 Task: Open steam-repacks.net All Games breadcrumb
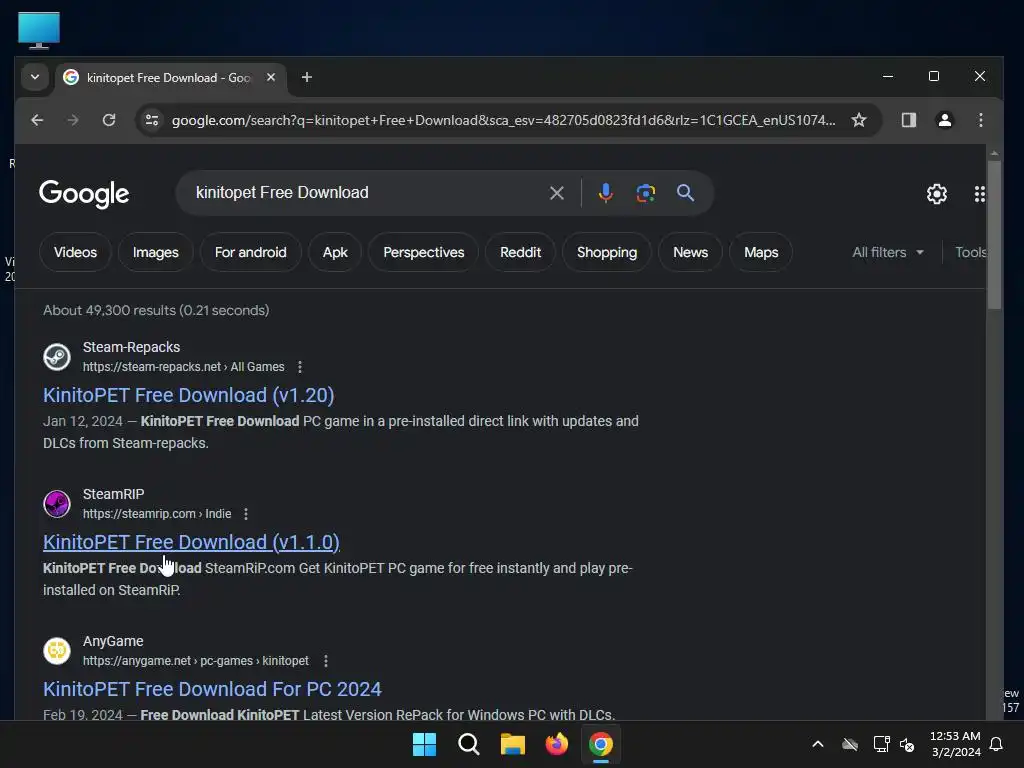pyautogui.click(x=184, y=367)
